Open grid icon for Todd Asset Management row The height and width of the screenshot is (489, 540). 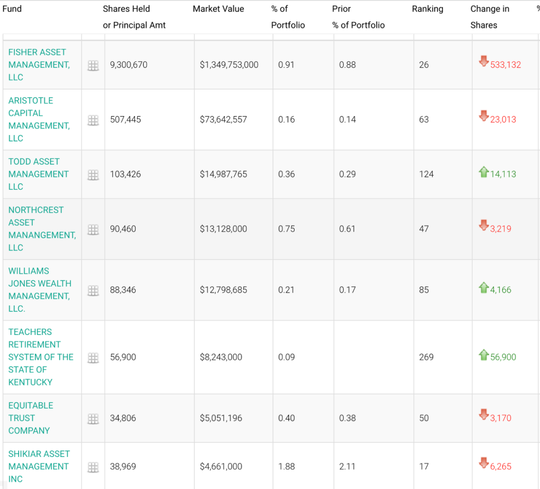pyautogui.click(x=93, y=175)
